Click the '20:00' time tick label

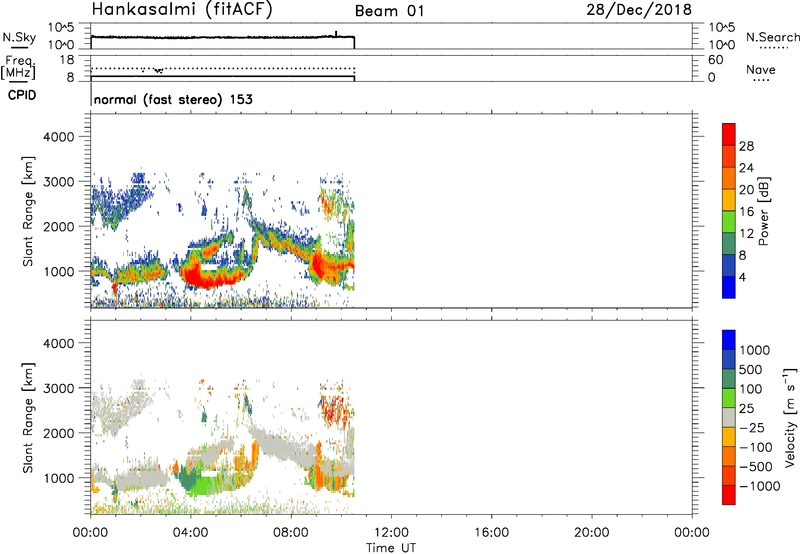[591, 533]
